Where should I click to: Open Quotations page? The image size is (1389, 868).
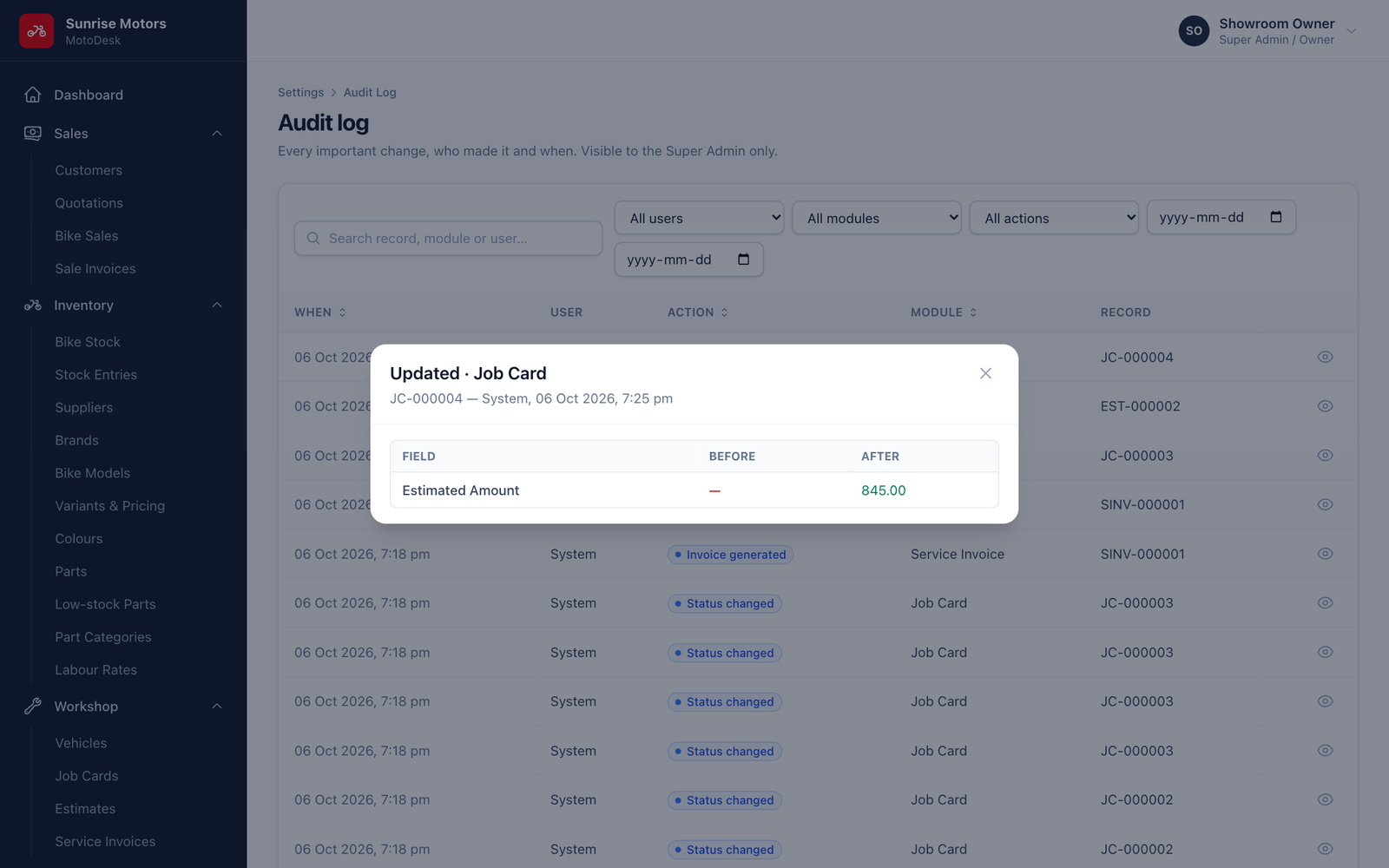pos(89,203)
